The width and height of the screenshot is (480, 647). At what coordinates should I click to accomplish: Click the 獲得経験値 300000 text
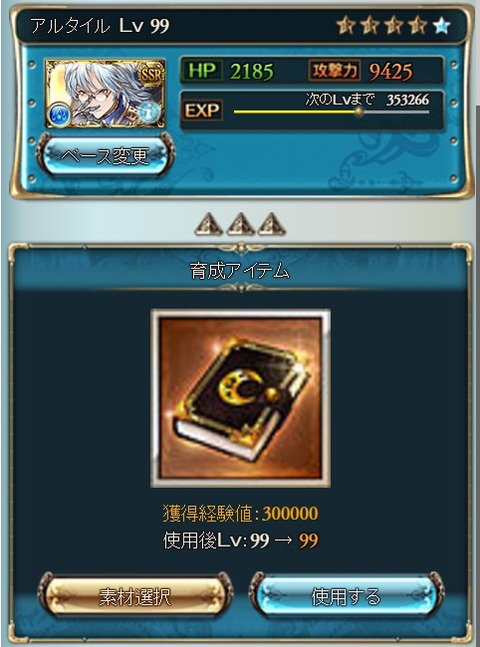[x=241, y=514]
